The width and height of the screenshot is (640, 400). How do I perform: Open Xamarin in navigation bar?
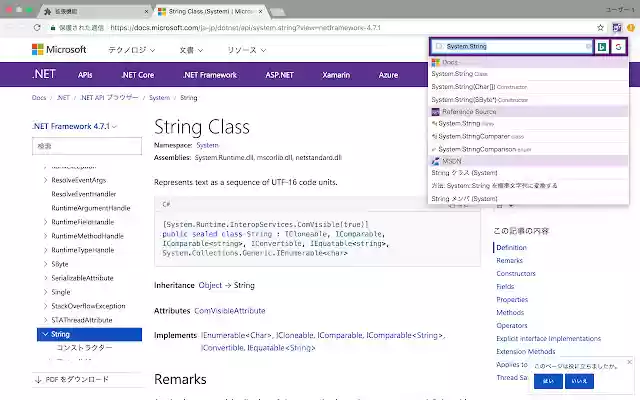point(336,75)
